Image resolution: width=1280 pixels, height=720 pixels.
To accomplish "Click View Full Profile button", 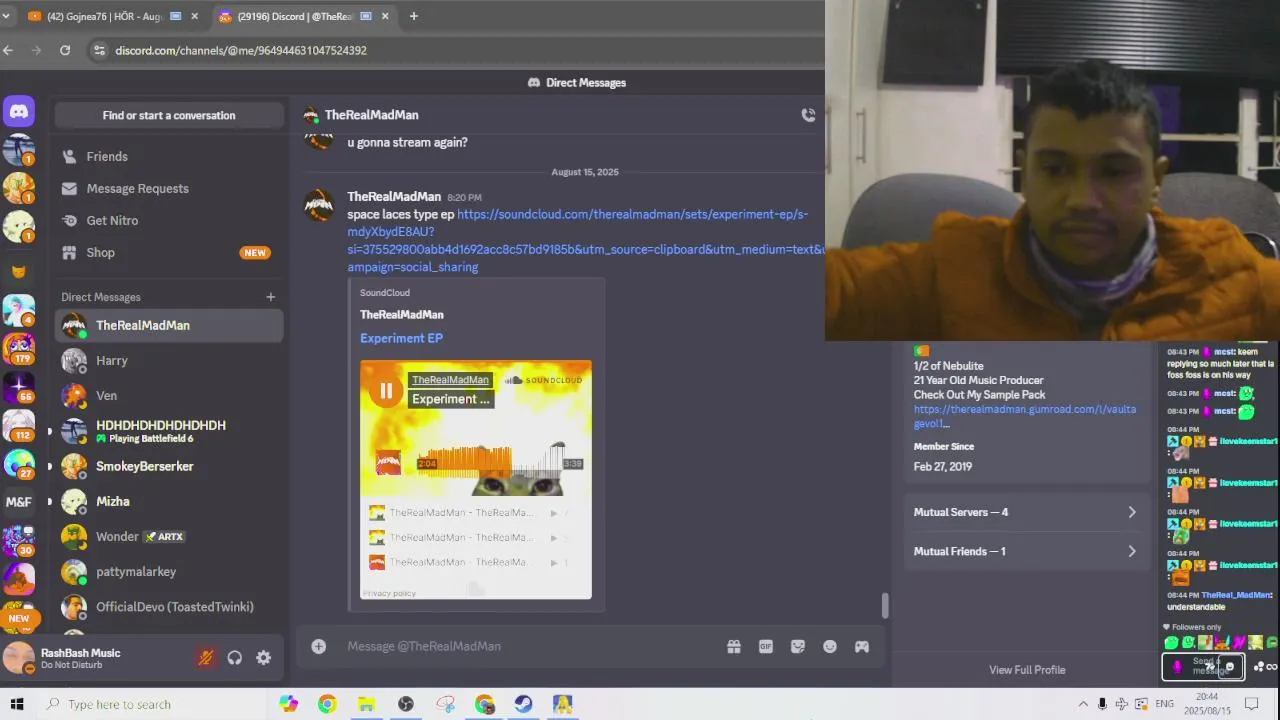I will (1027, 670).
